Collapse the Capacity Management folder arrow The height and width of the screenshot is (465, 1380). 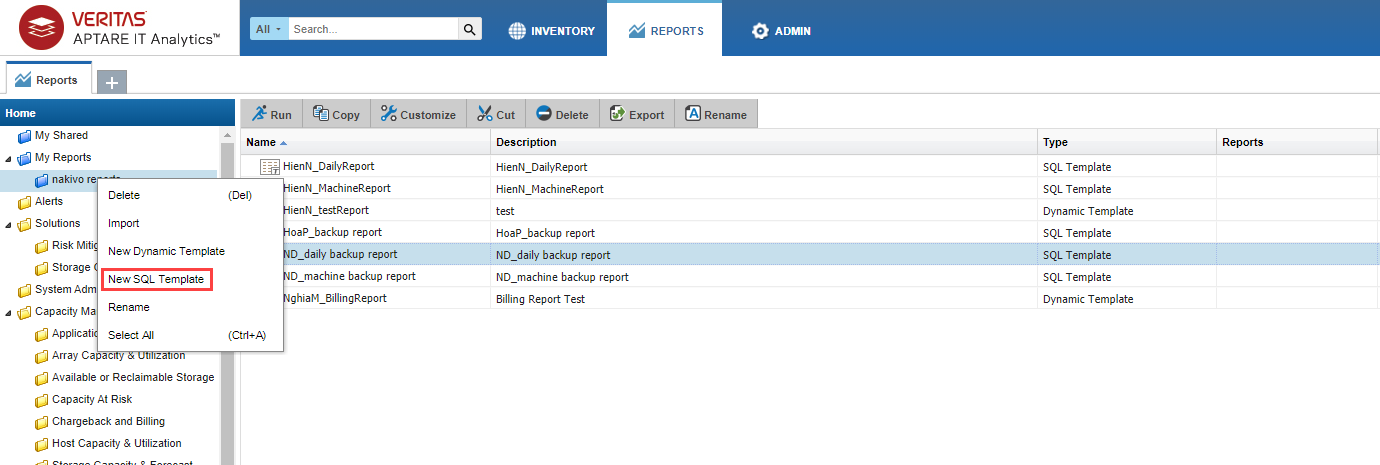point(10,312)
